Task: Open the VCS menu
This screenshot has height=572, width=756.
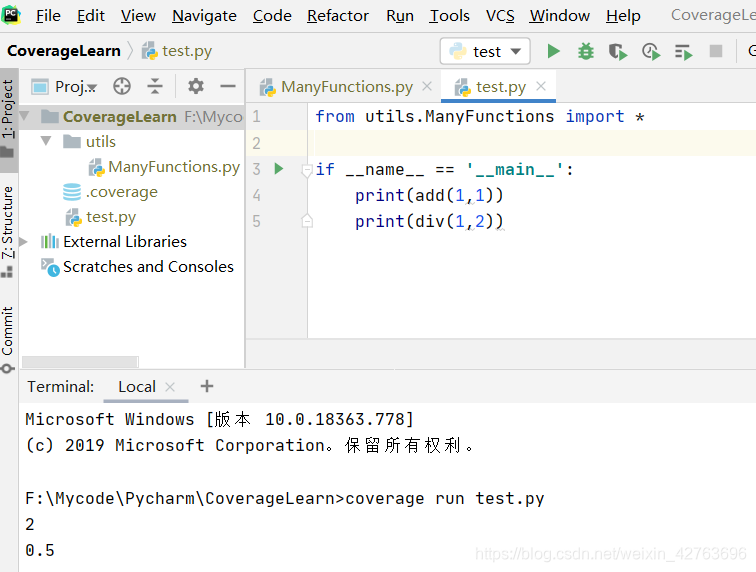Action: (x=500, y=16)
